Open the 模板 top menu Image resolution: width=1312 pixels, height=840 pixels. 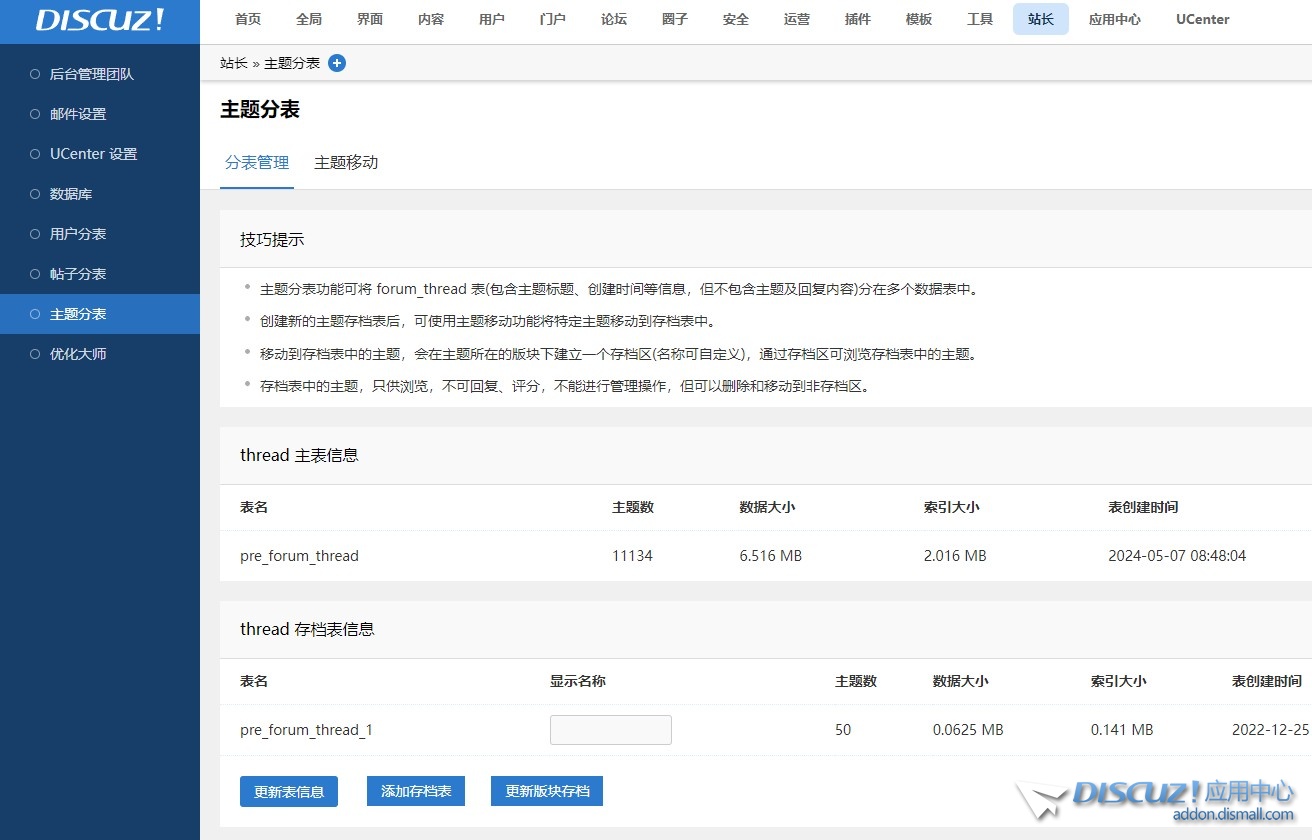coord(919,19)
